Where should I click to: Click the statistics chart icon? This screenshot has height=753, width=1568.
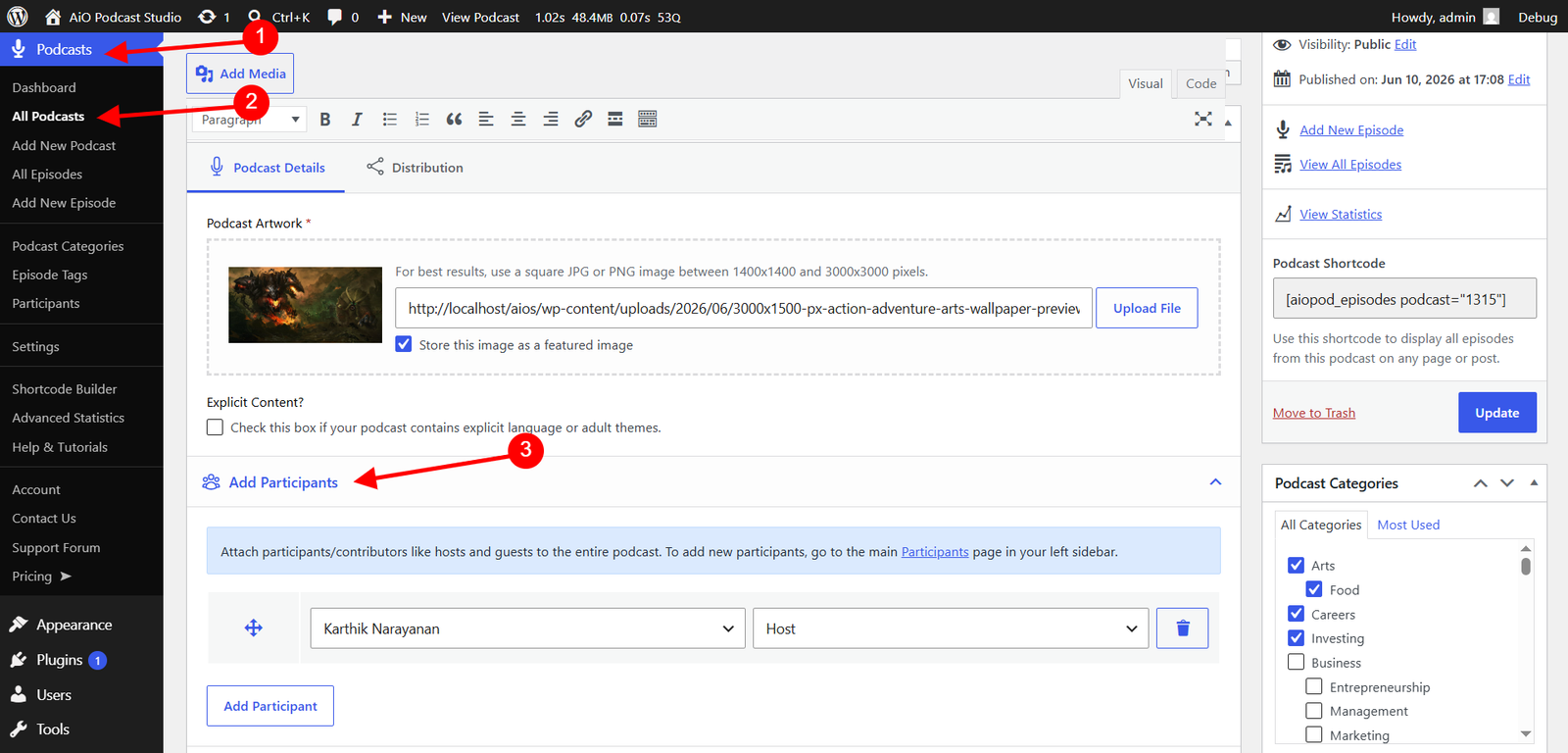point(1283,214)
